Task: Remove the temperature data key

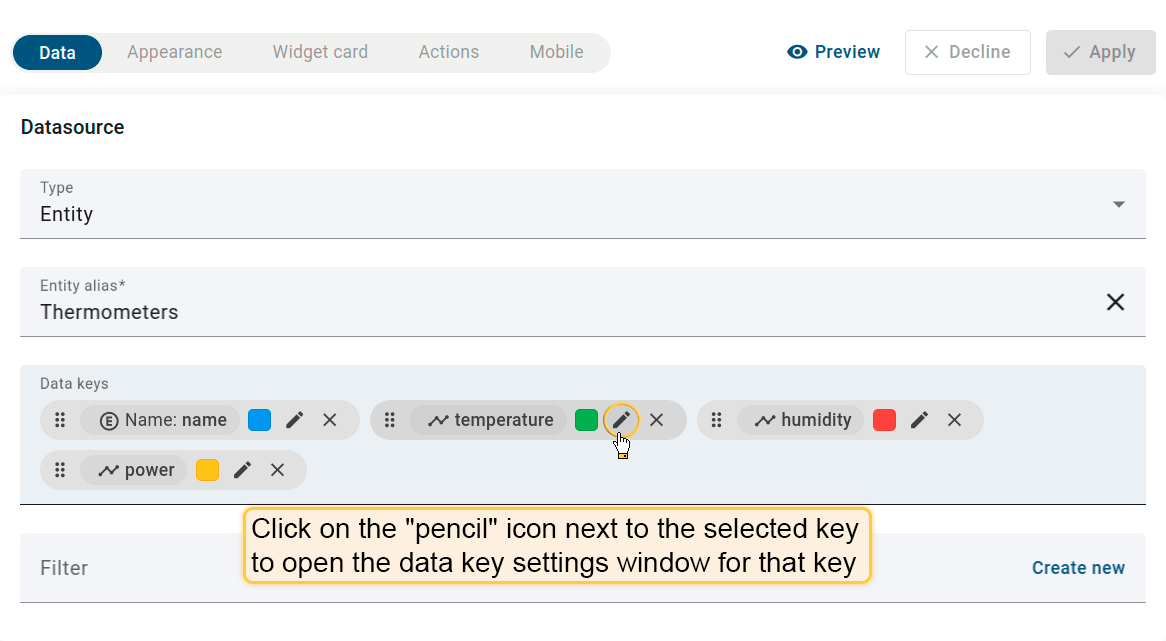Action: (656, 420)
